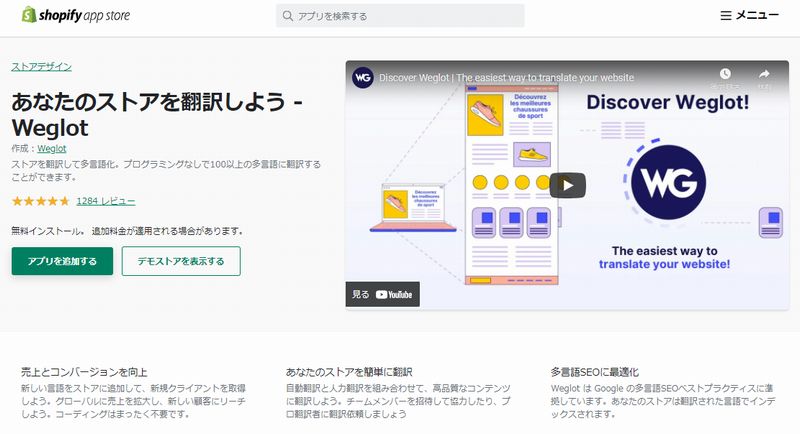The image size is (800, 434).
Task: Focus the app search field
Action: pyautogui.click(x=400, y=16)
